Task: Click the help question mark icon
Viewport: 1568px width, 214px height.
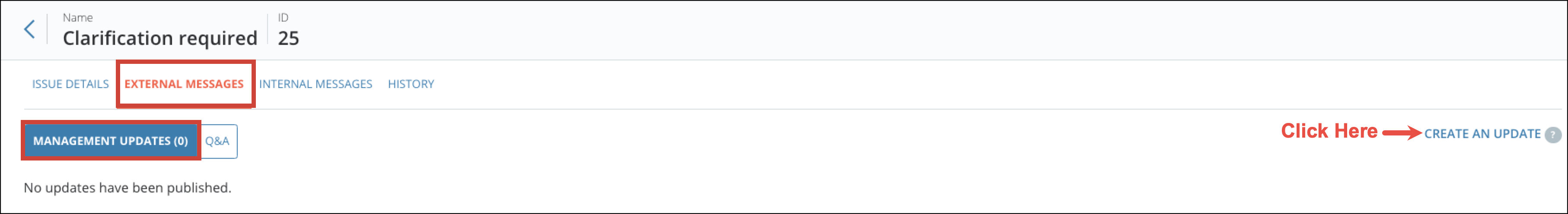Action: [1553, 134]
